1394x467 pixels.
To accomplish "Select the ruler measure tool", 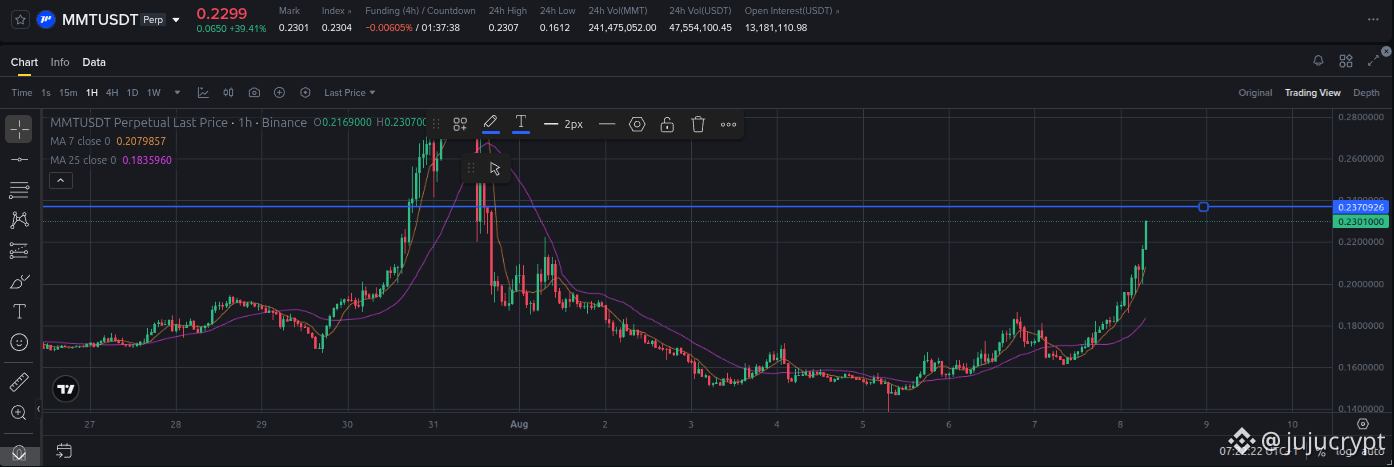I will (x=19, y=382).
